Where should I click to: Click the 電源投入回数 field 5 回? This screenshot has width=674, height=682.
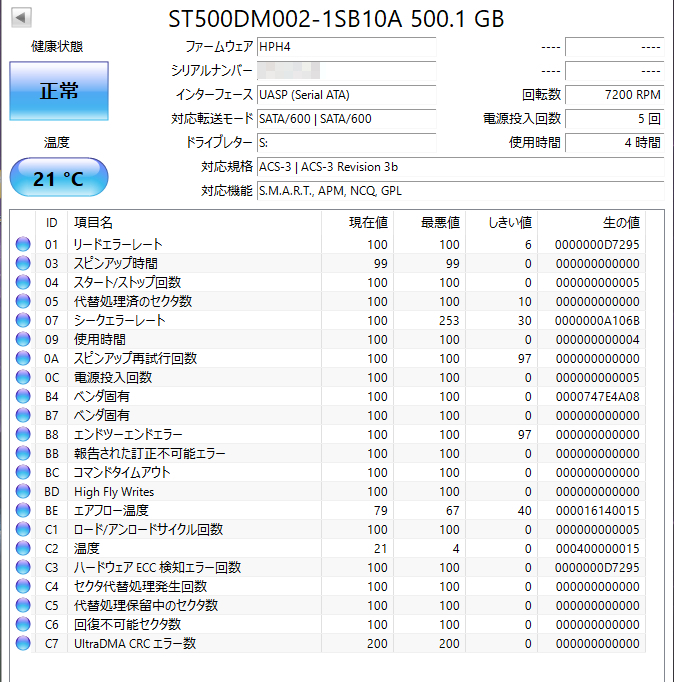click(615, 119)
